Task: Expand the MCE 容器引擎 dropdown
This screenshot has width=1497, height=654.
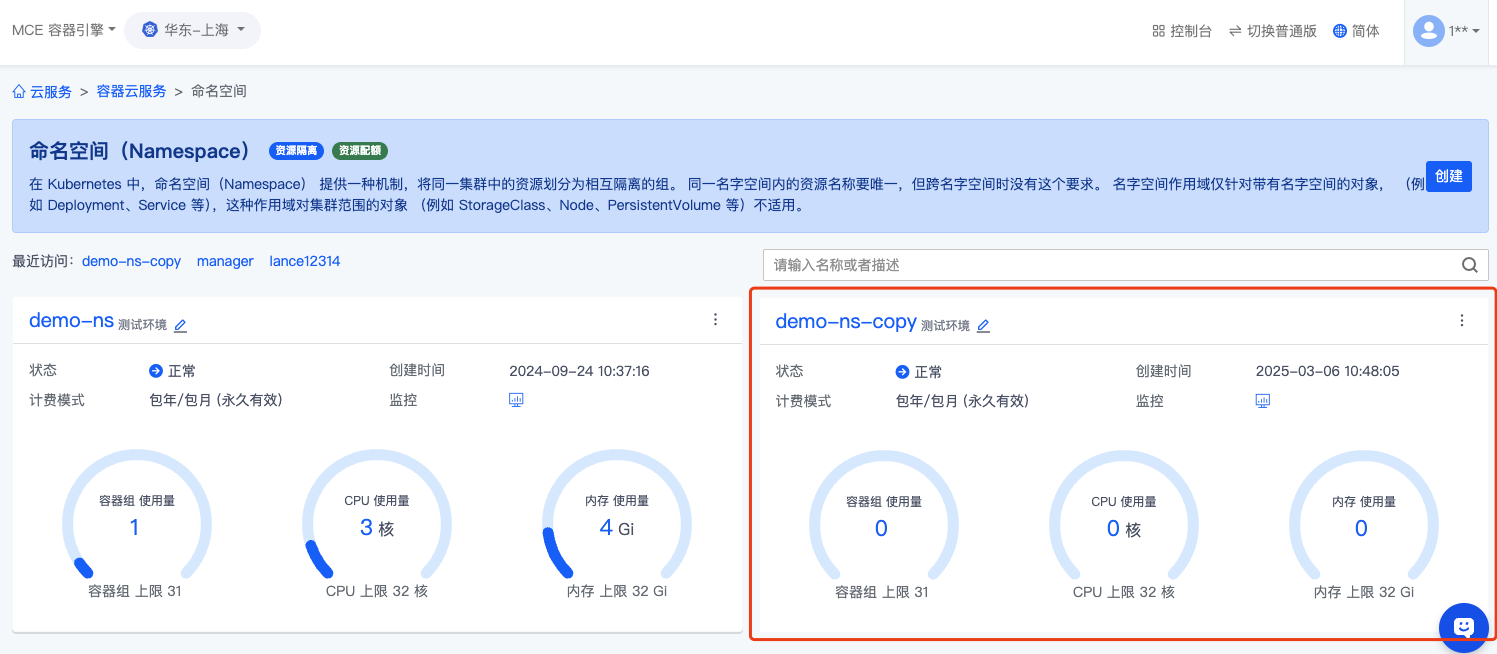Action: tap(64, 30)
